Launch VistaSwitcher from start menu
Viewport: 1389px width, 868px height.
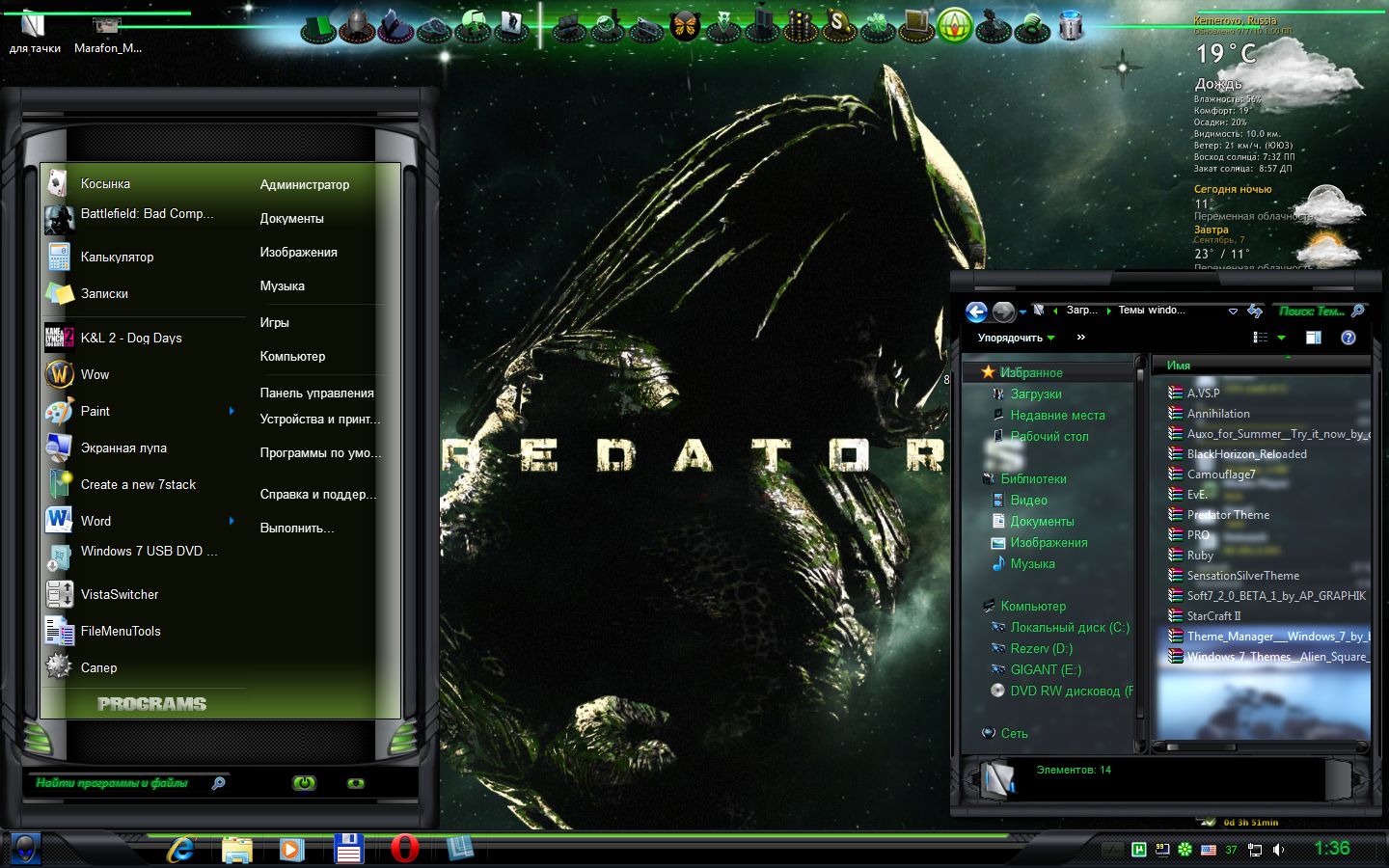click(145, 594)
